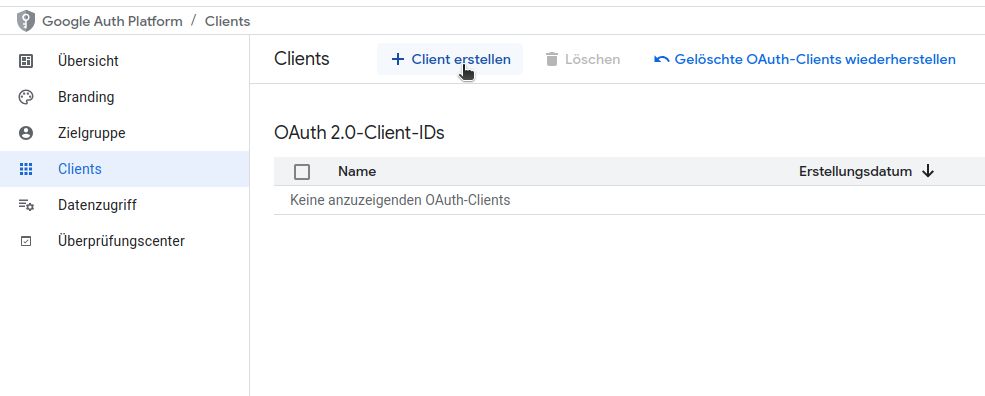The image size is (985, 396).
Task: Click Gelöschte OAuth-Clients wiederherstellen
Action: [805, 59]
